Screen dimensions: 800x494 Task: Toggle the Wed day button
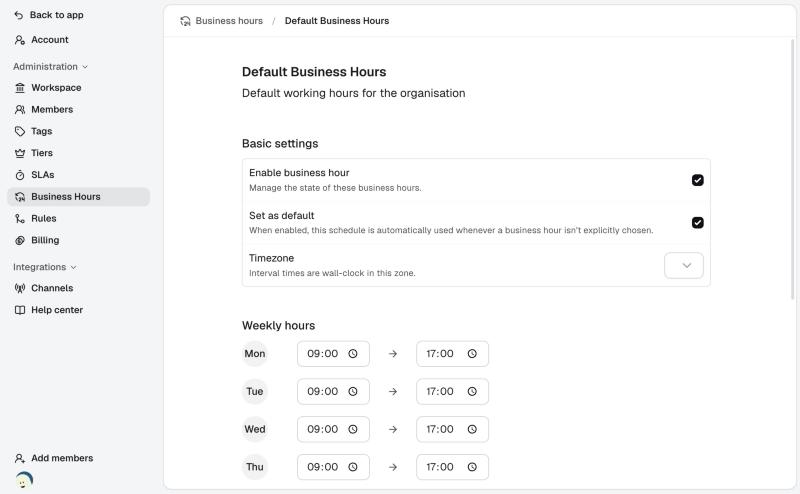click(x=255, y=429)
